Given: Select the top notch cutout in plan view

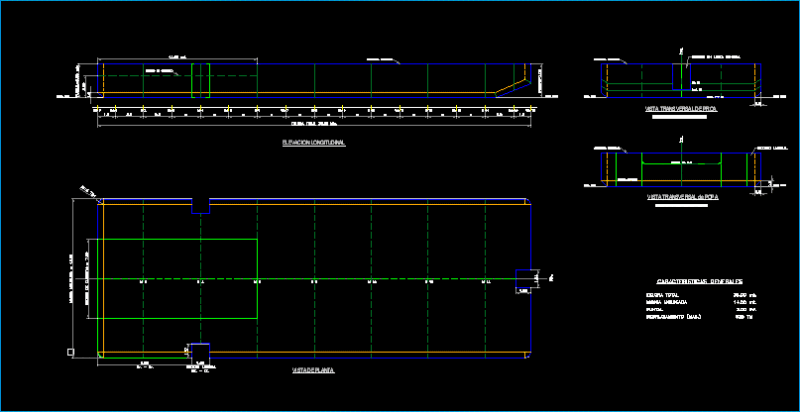Looking at the screenshot, I should coord(201,205).
